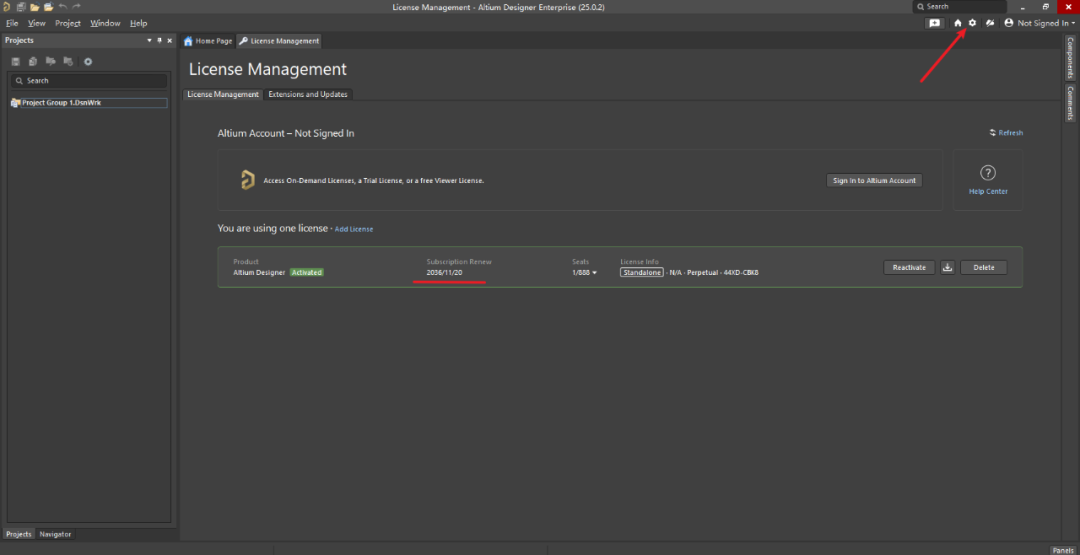
Task: Click the feedback speech bubble icon
Action: pyautogui.click(x=934, y=23)
